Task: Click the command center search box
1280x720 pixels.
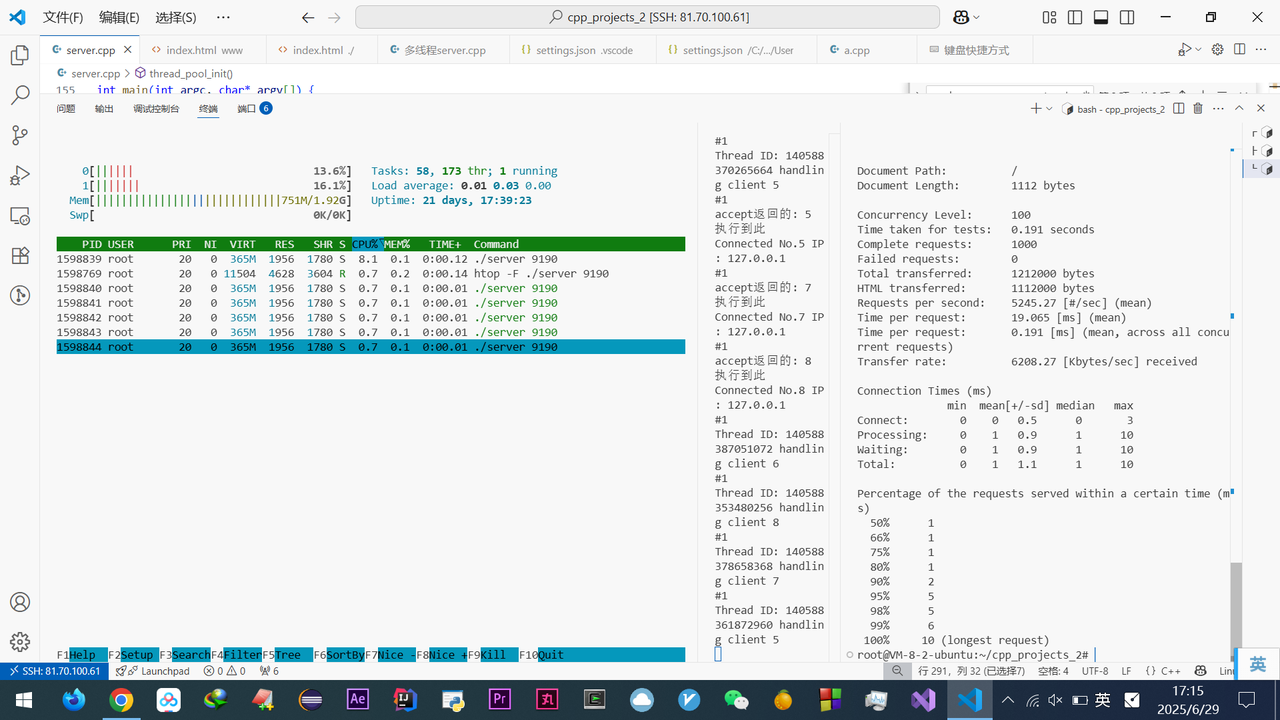Action: point(647,18)
